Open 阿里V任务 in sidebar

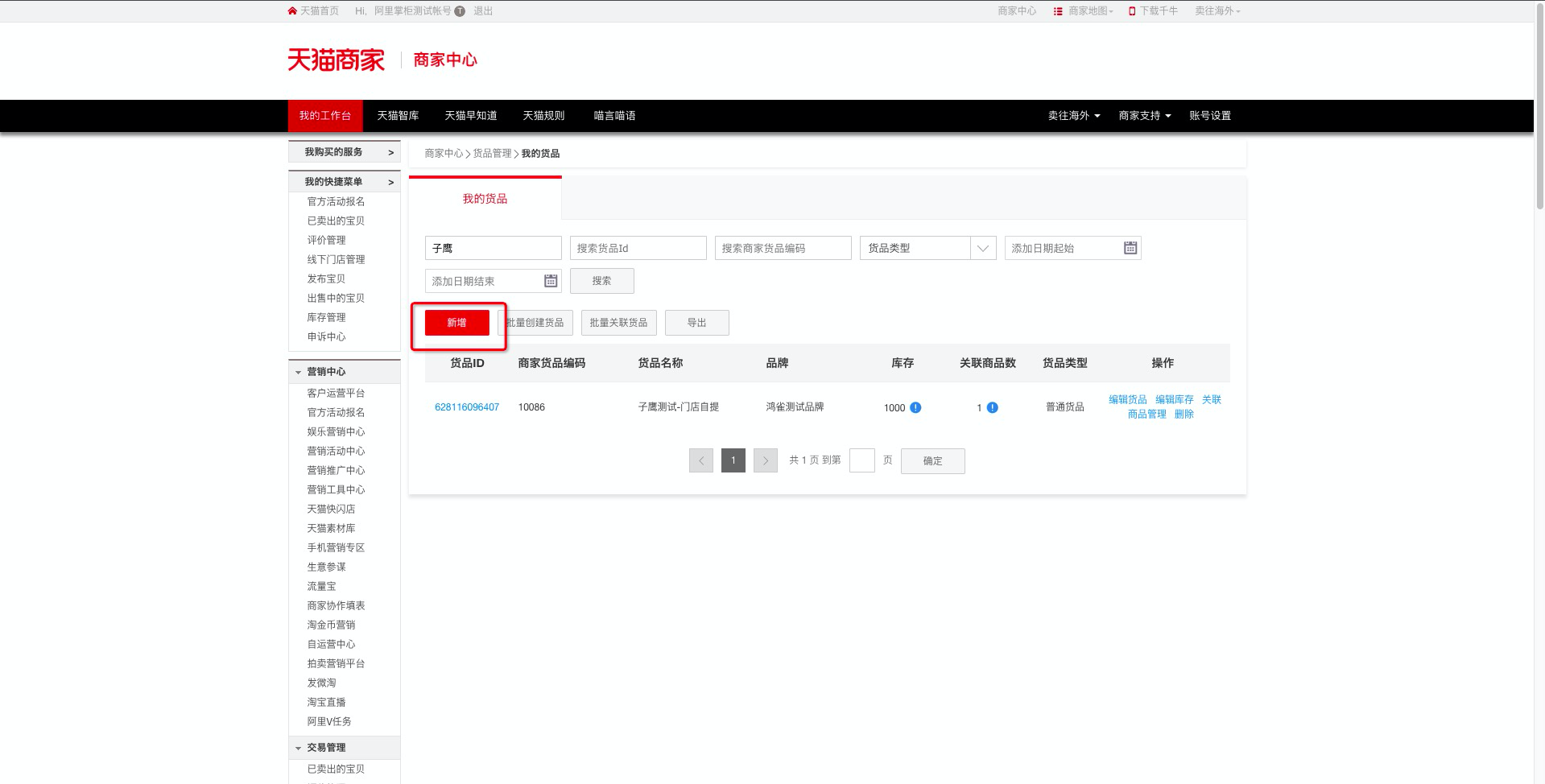(x=329, y=722)
